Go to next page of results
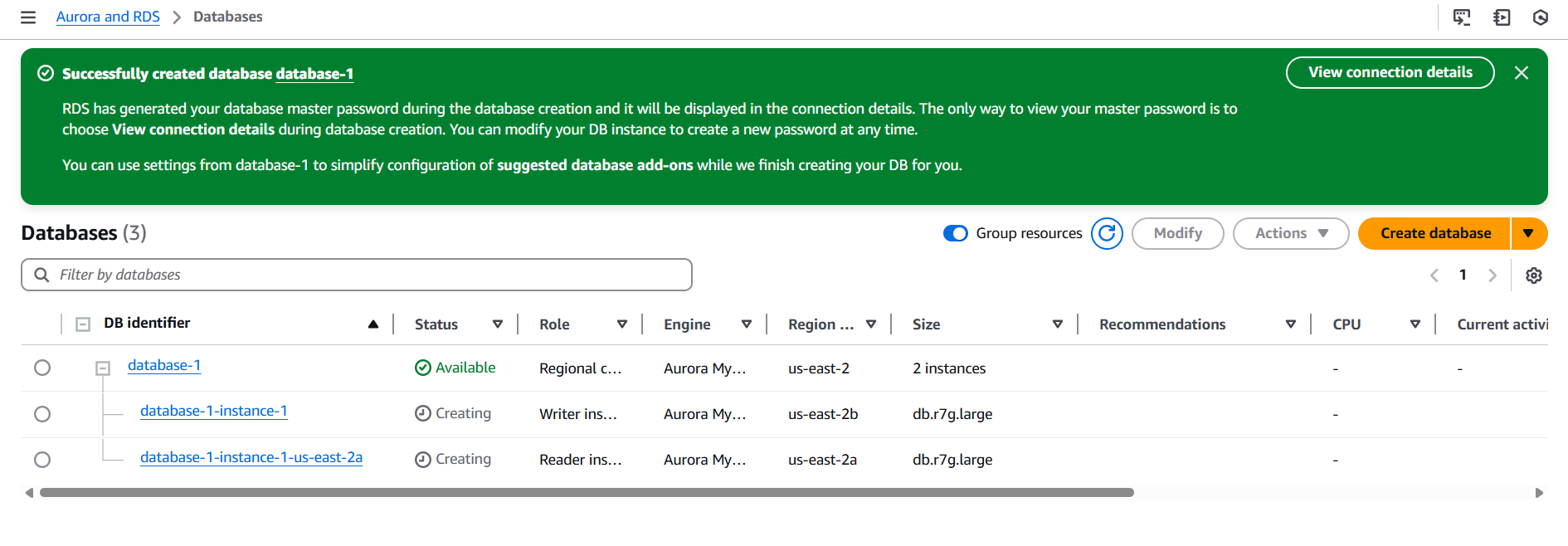The width and height of the screenshot is (1568, 546). coord(1493,275)
